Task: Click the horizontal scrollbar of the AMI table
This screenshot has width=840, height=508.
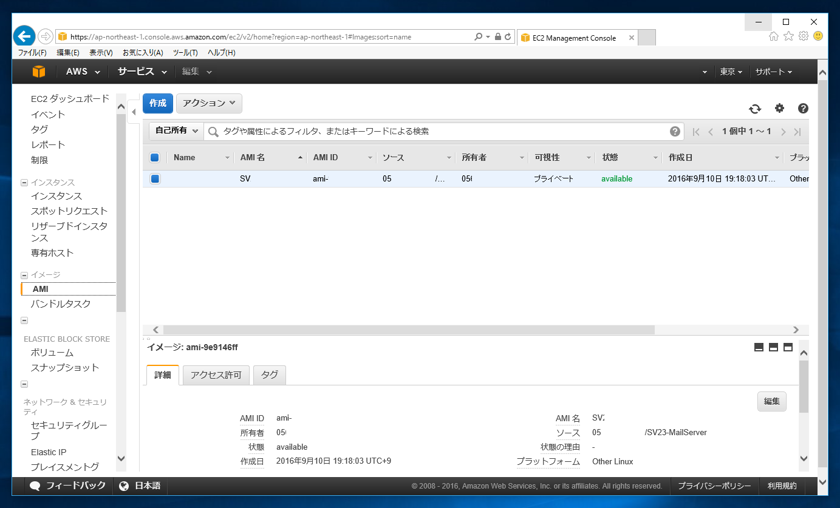Action: click(x=409, y=330)
